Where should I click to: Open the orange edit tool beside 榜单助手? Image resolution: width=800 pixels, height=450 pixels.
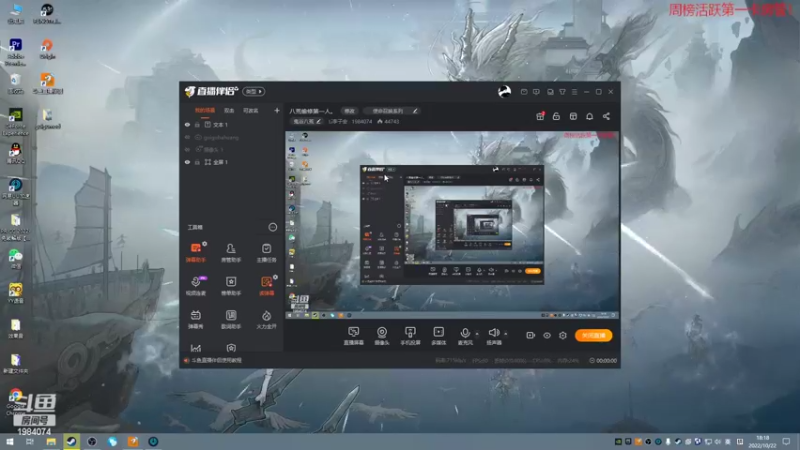point(266,286)
